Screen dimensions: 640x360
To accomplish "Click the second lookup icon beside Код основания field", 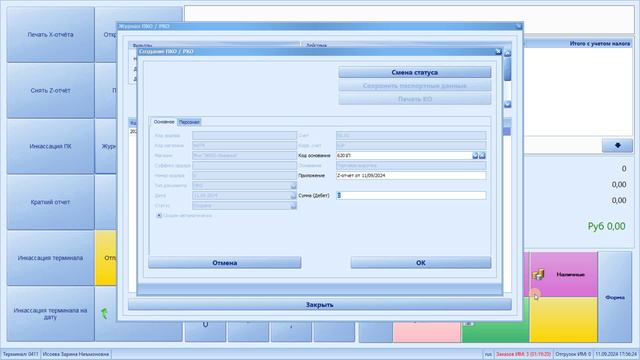I will (x=482, y=156).
